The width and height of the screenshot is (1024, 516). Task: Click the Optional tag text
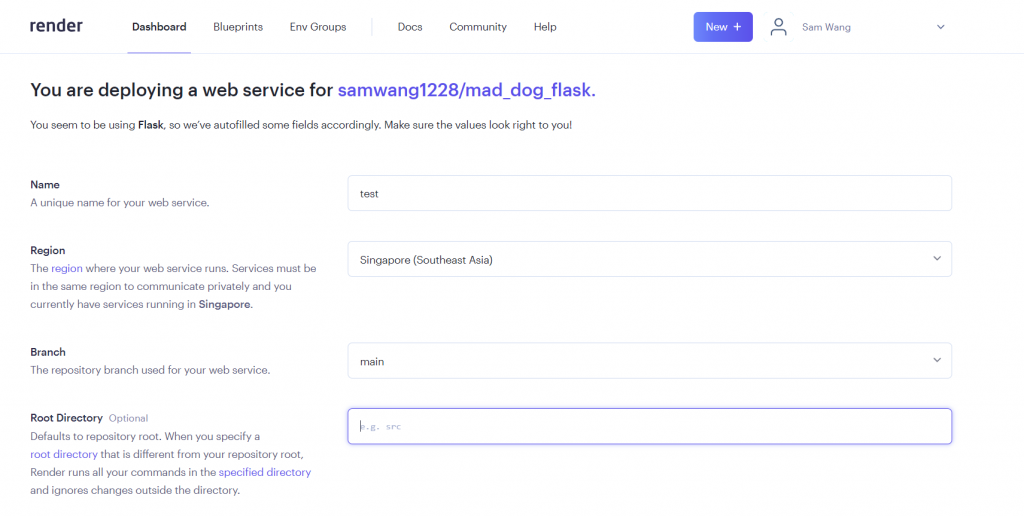tap(128, 418)
